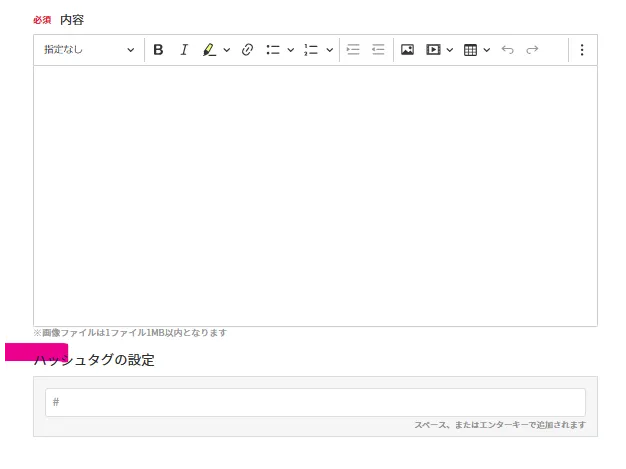Focus the hashtag input field

pos(315,402)
